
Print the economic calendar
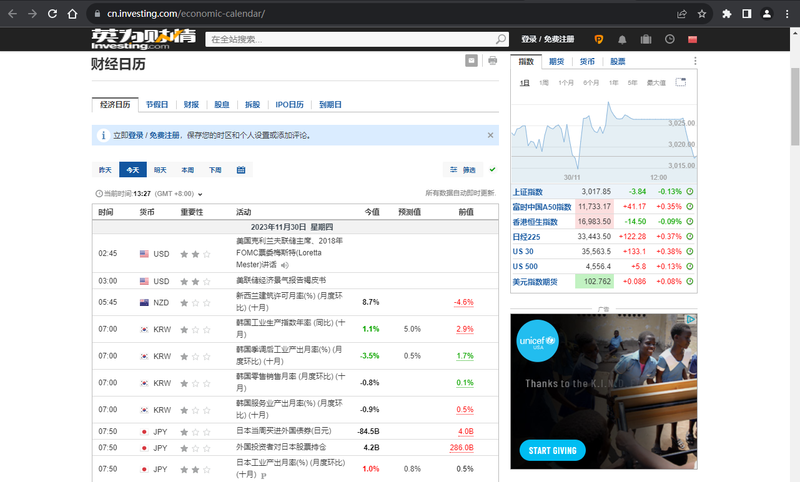(492, 61)
